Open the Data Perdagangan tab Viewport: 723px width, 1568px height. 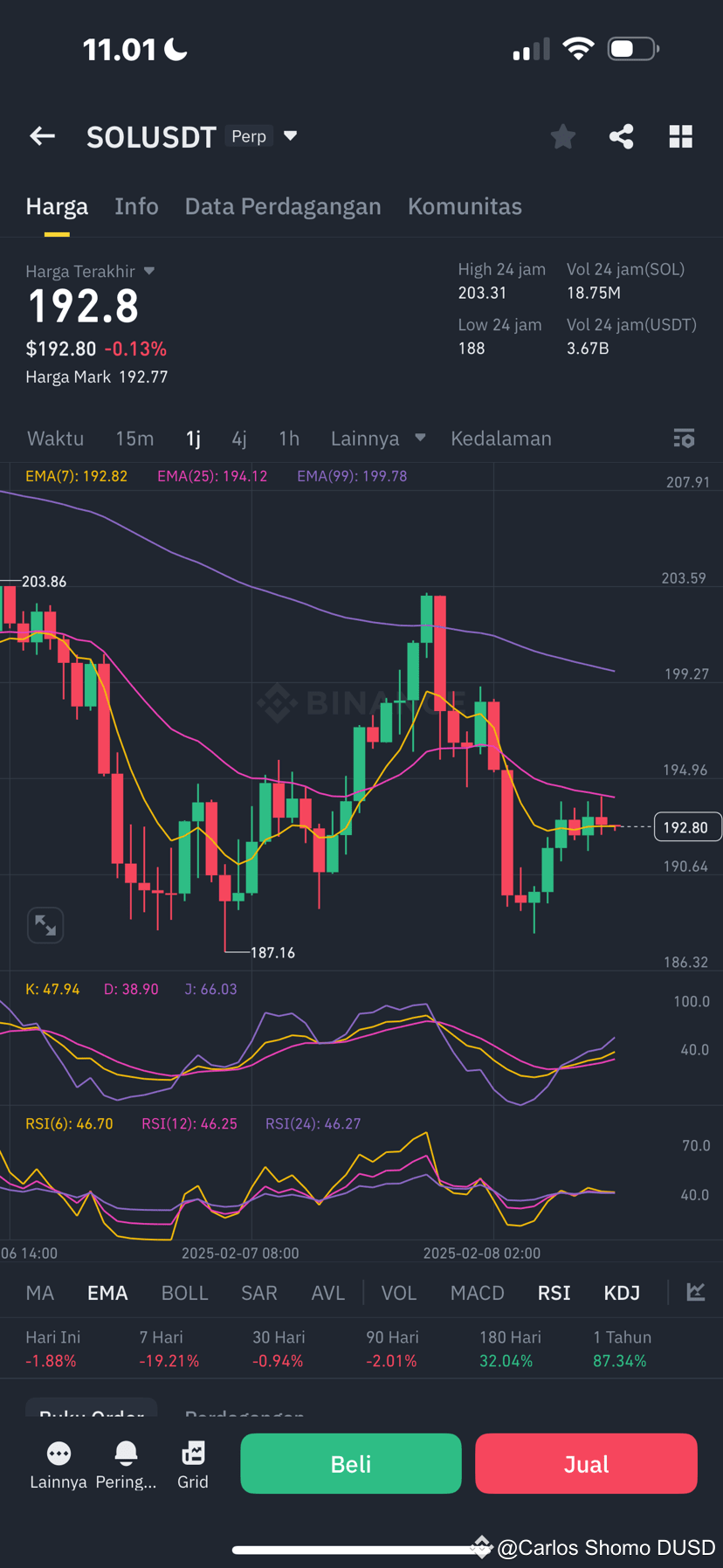(x=283, y=206)
